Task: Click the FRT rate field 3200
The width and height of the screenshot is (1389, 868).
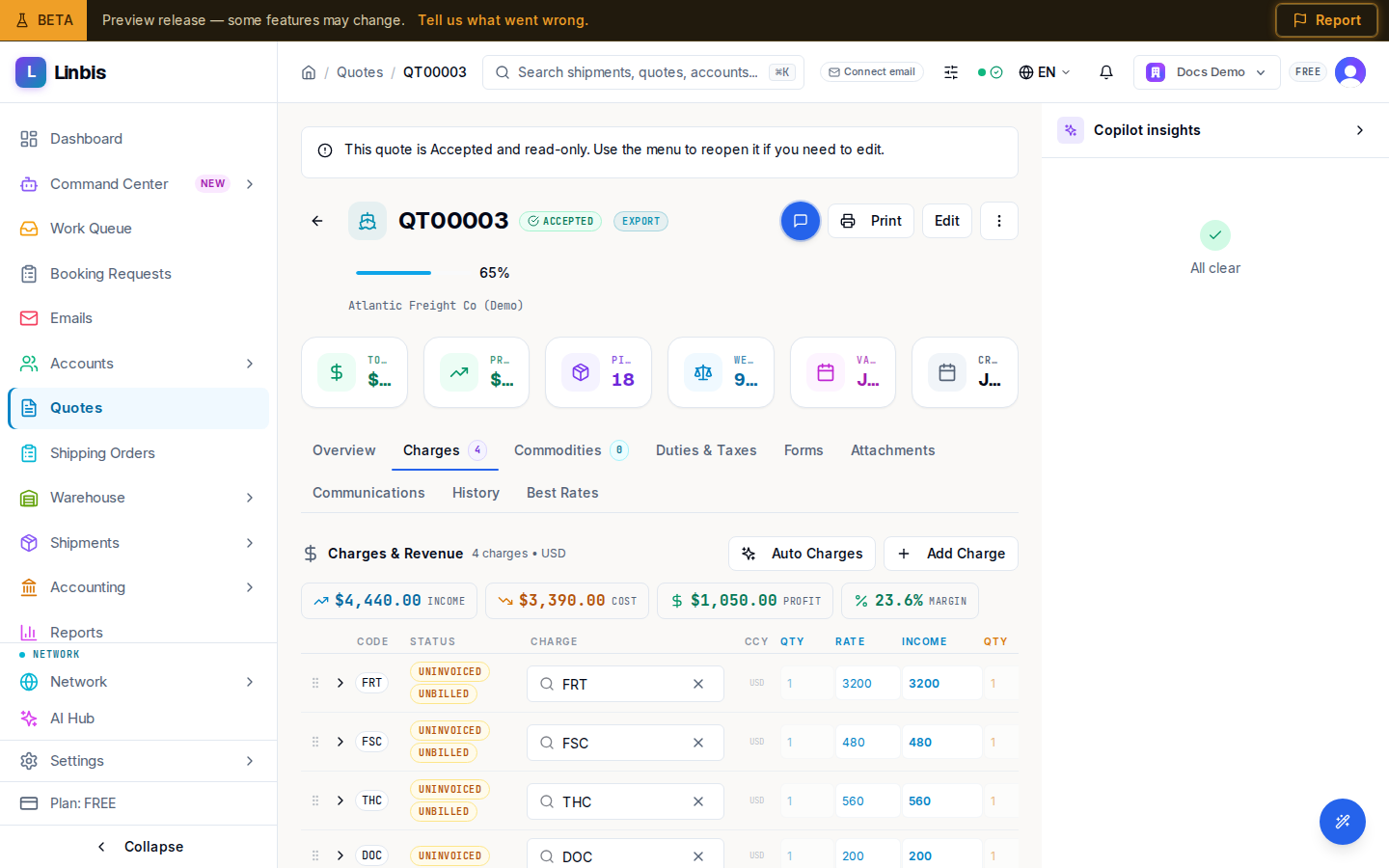Action: (x=868, y=683)
